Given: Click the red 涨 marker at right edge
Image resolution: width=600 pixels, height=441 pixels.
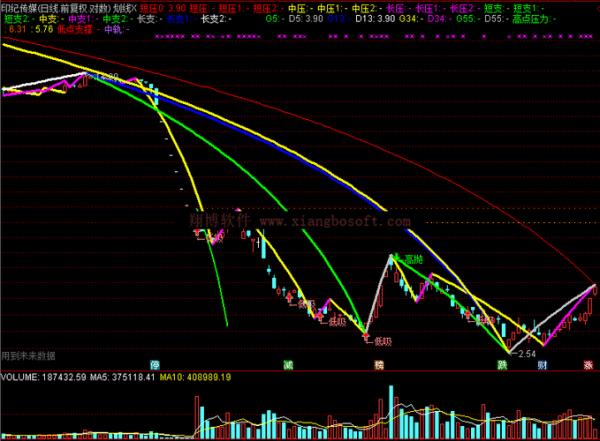Looking at the screenshot, I should 588,365.
